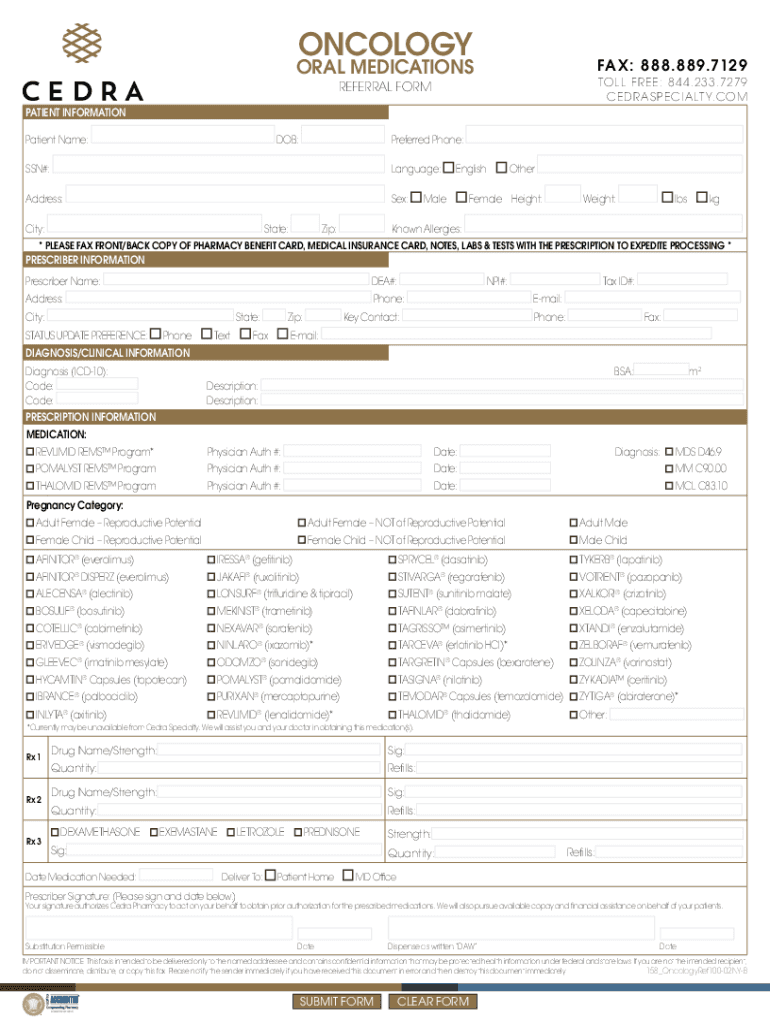
Task: Tick the kg weight unit box
Action: 701,197
